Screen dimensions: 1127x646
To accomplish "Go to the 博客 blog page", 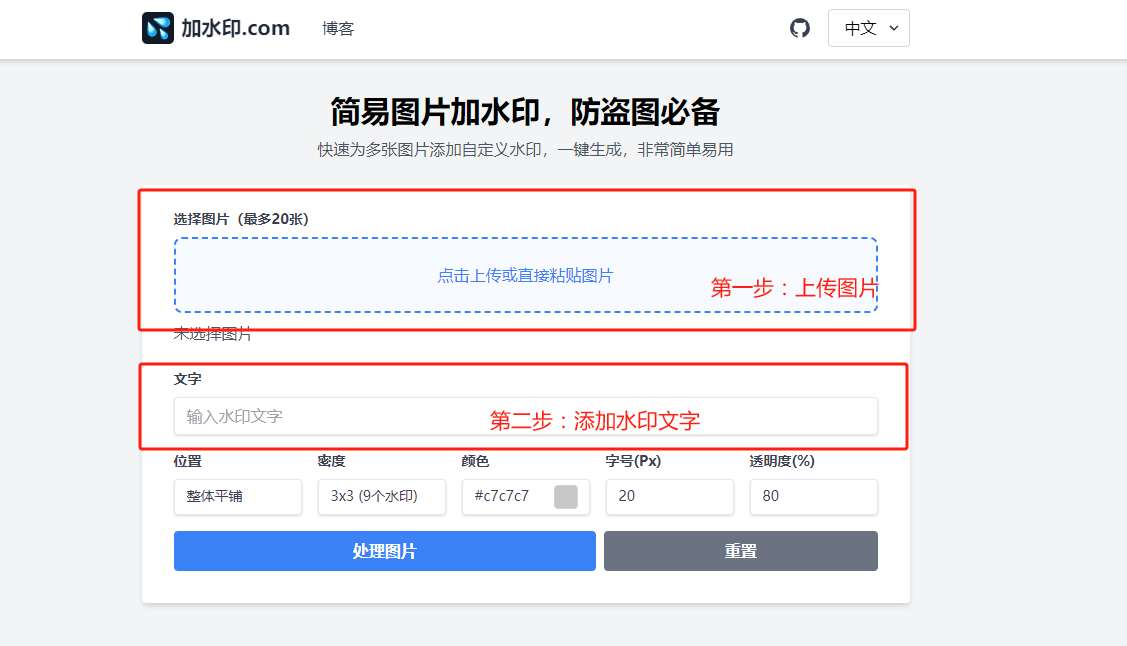I will [338, 29].
